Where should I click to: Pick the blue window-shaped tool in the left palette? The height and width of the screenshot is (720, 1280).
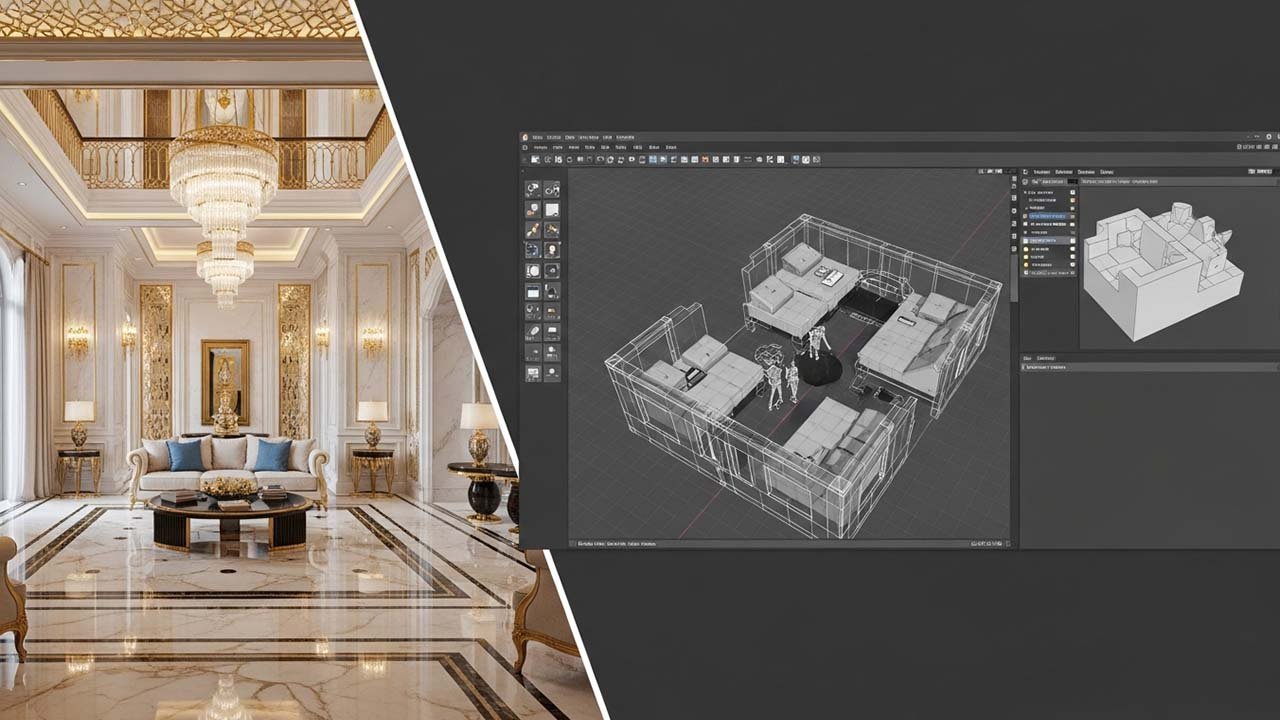pyautogui.click(x=533, y=292)
